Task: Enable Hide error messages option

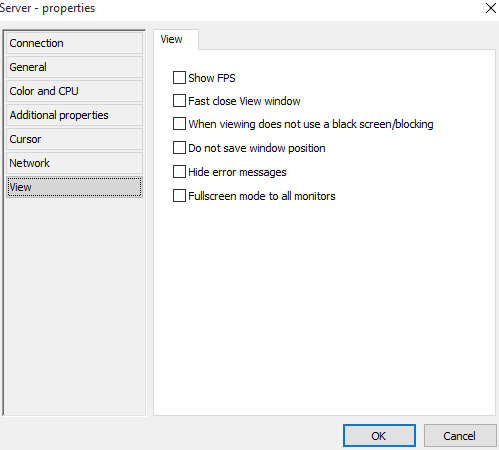Action: pos(179,172)
